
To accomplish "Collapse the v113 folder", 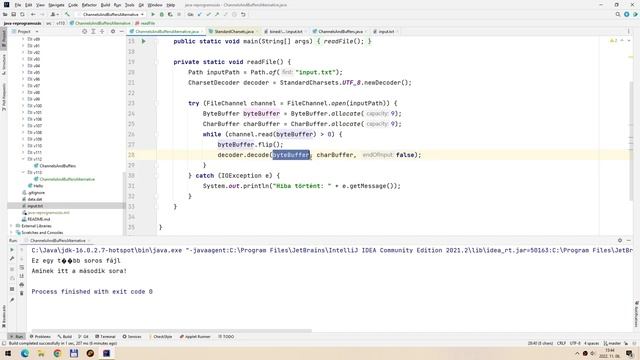I will pyautogui.click(x=23, y=172).
